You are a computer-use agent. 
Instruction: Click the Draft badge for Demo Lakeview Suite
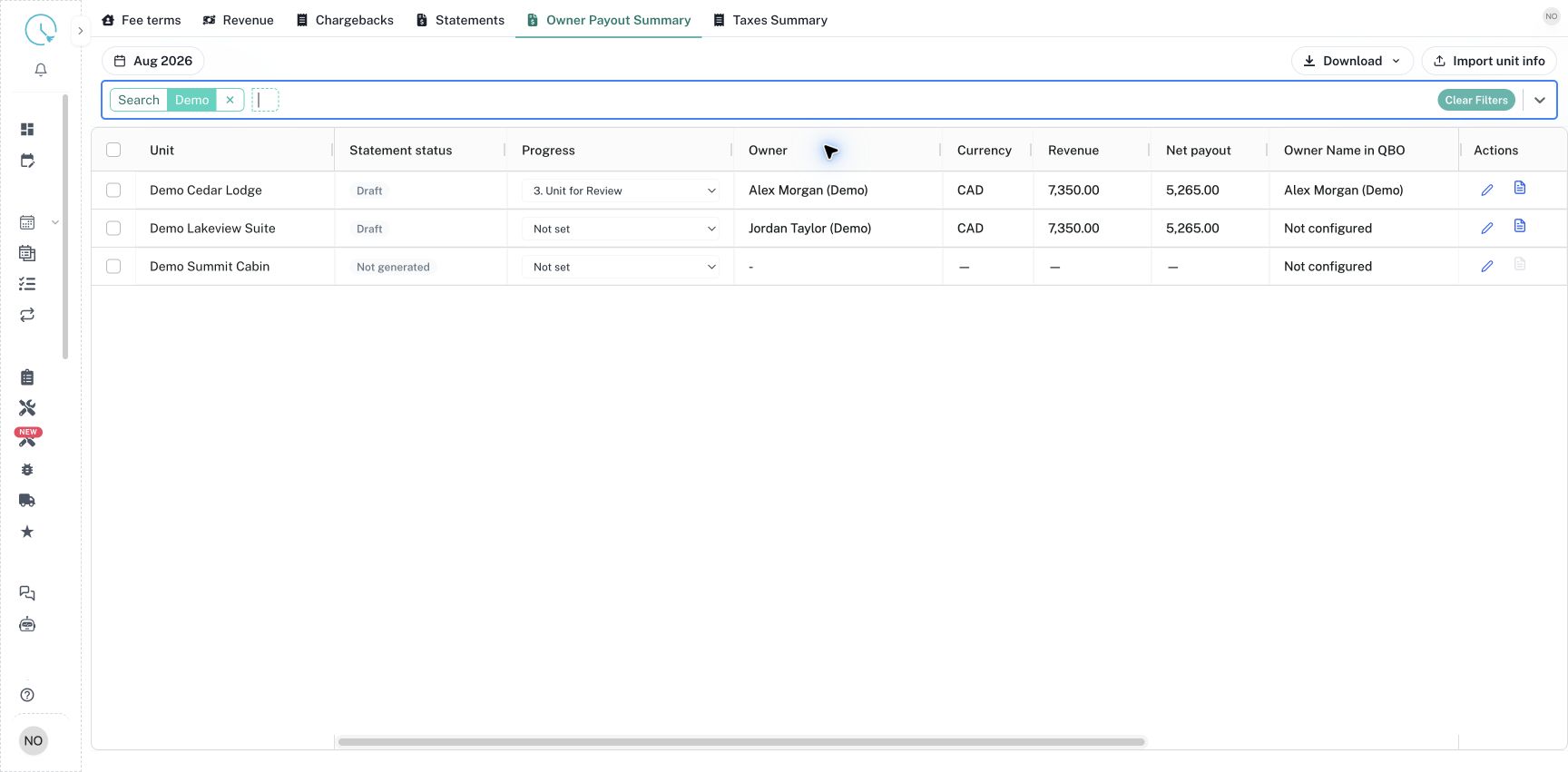(369, 229)
